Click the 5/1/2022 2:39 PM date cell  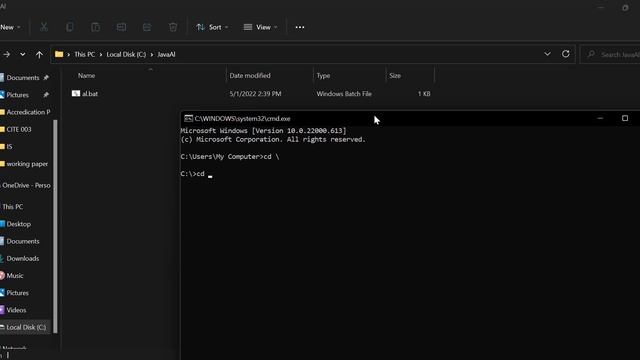255,93
